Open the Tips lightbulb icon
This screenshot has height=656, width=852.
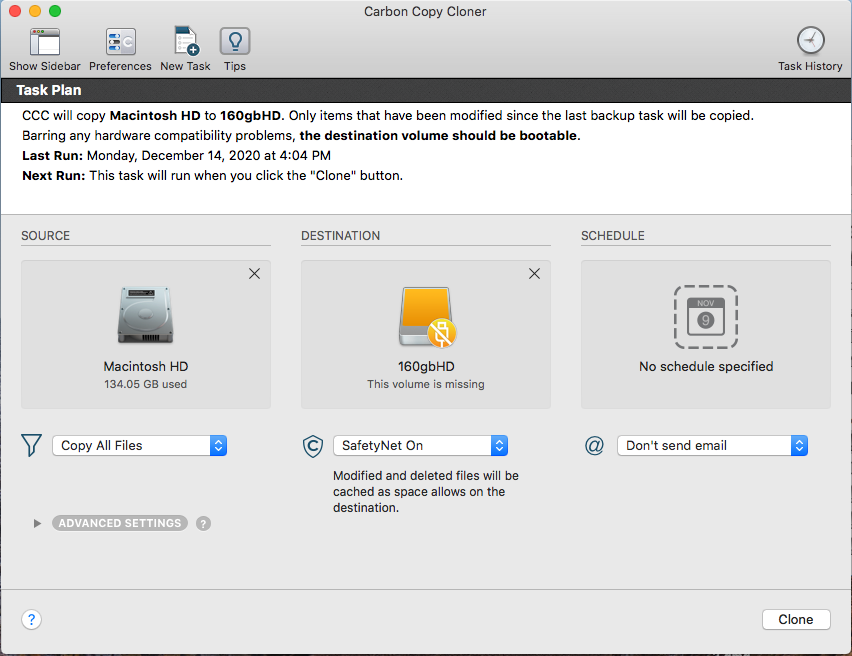pos(235,41)
